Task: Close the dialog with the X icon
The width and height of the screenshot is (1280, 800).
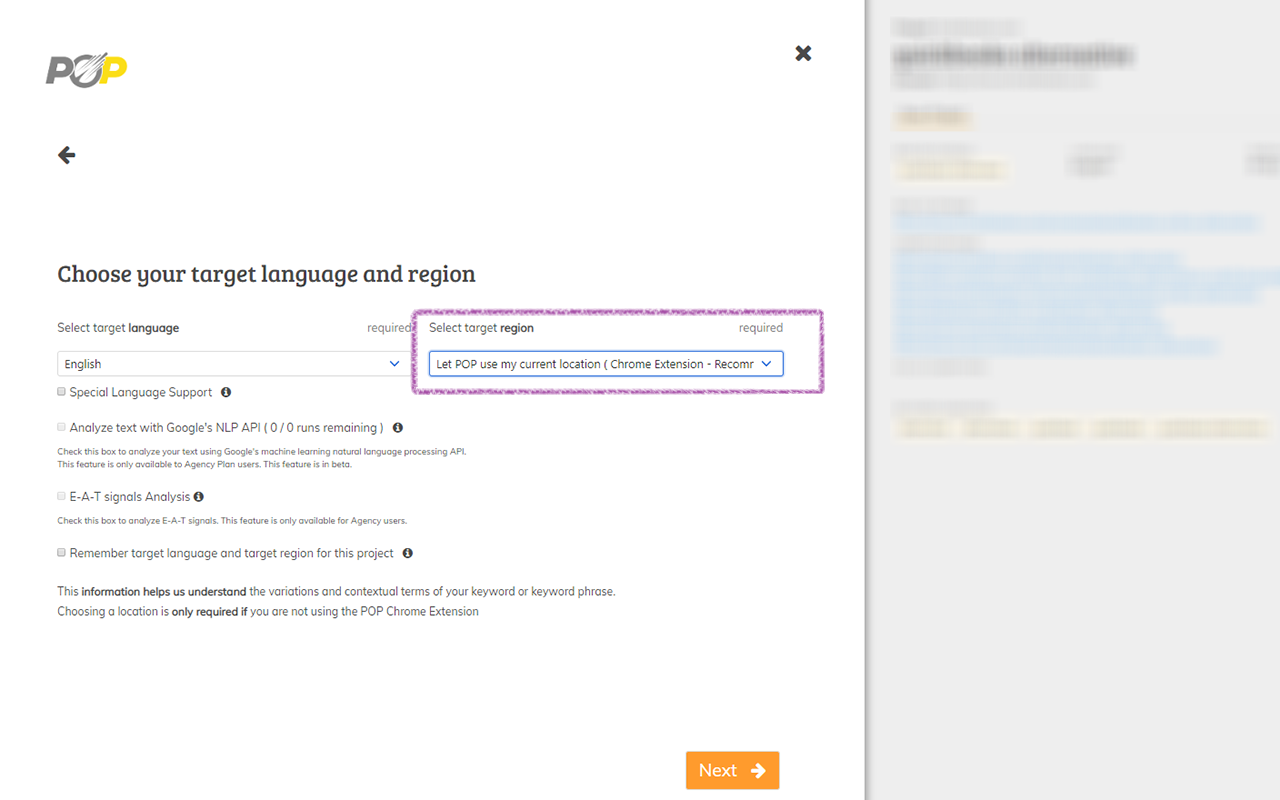Action: click(803, 53)
